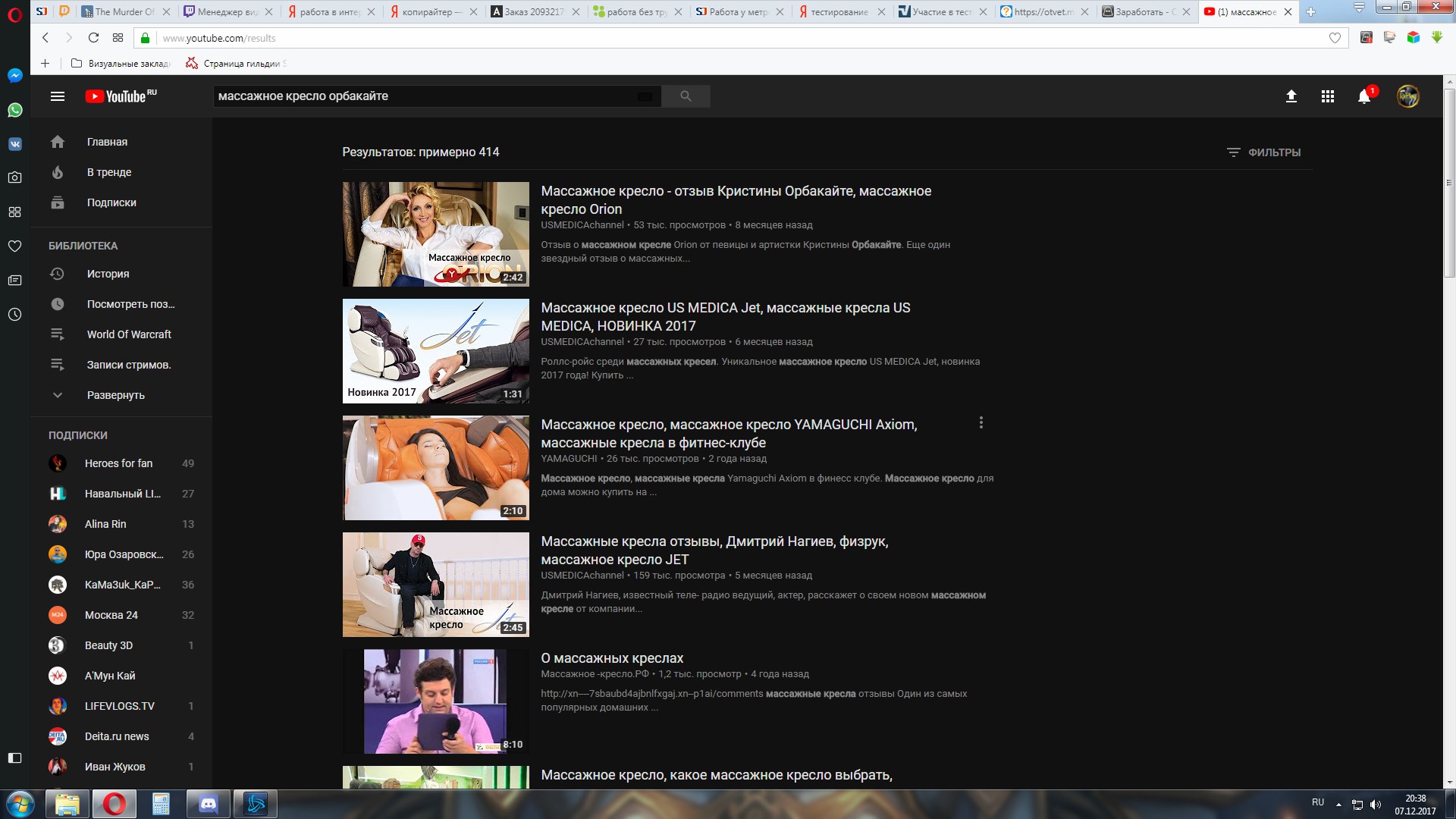This screenshot has width=1456, height=819.
Task: Switch to the Заработать tab
Action: [1145, 11]
